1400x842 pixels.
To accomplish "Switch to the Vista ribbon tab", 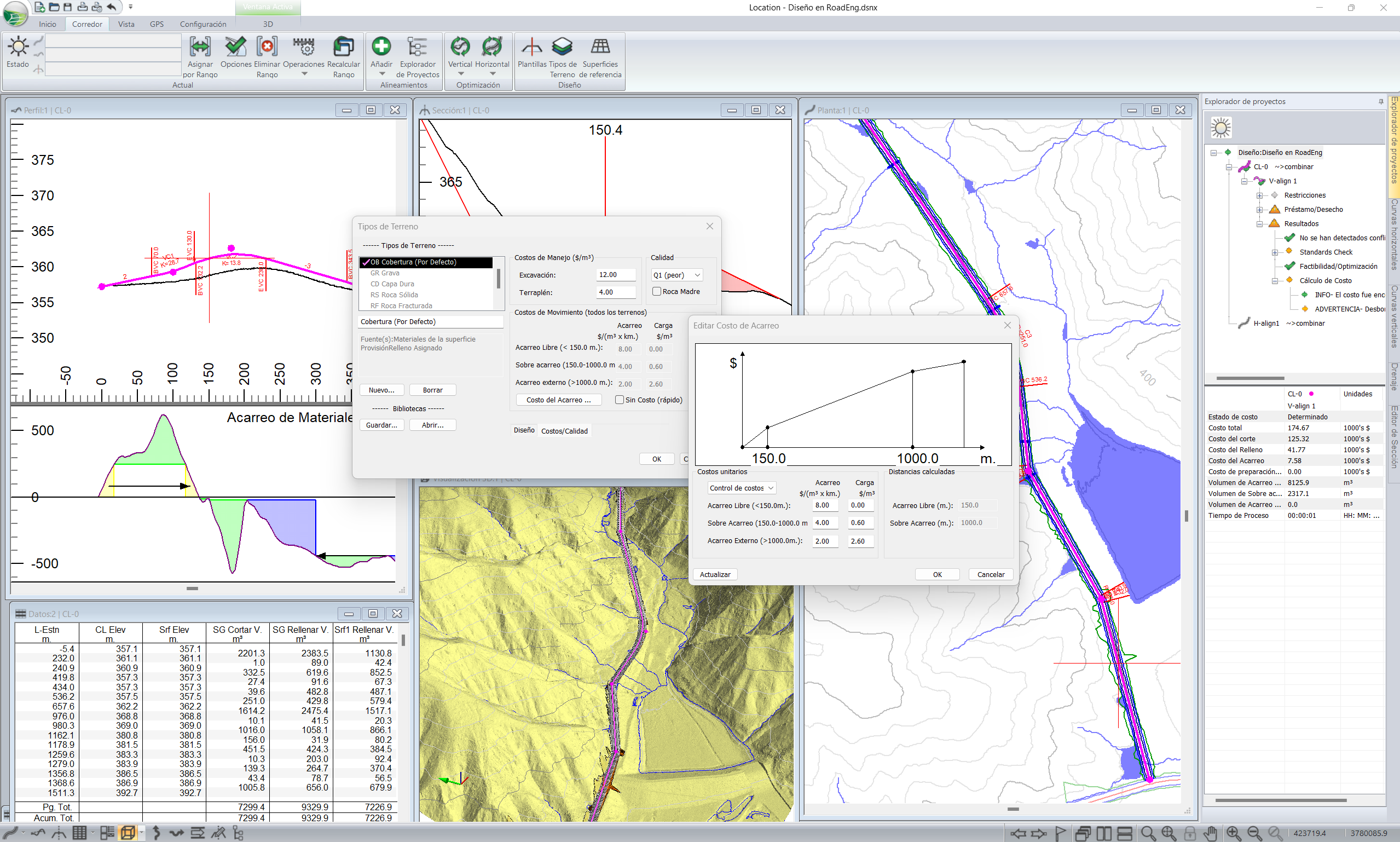I will tap(126, 24).
